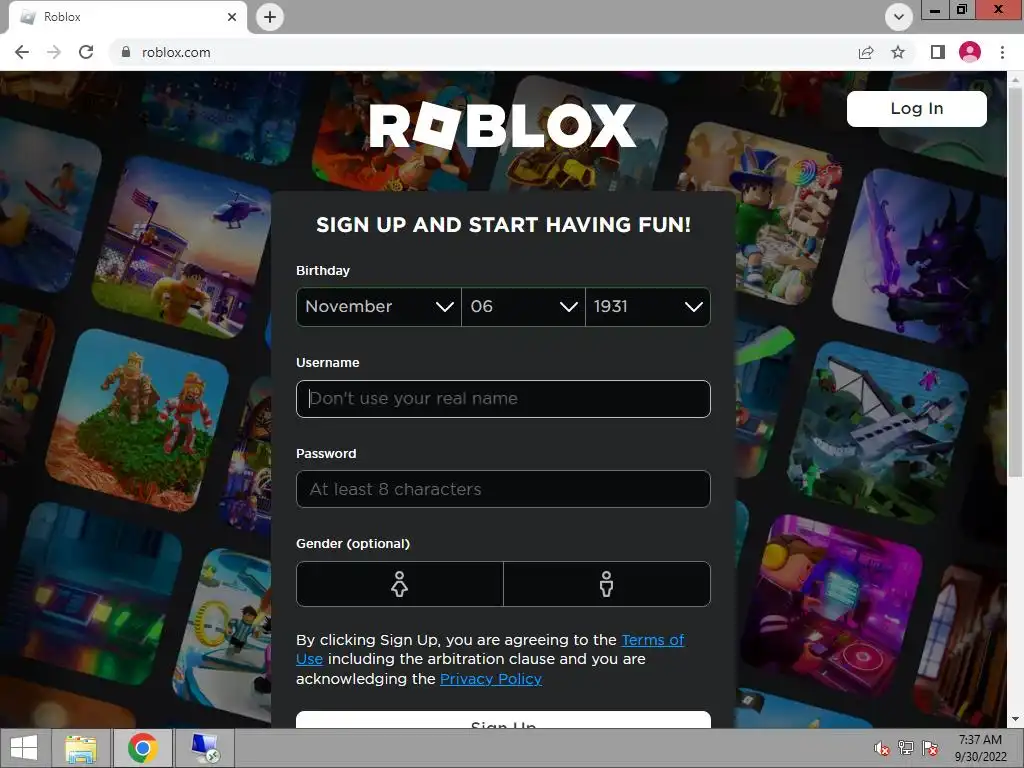Click the network tray icon
Screen dimensions: 1024x768
click(906, 748)
